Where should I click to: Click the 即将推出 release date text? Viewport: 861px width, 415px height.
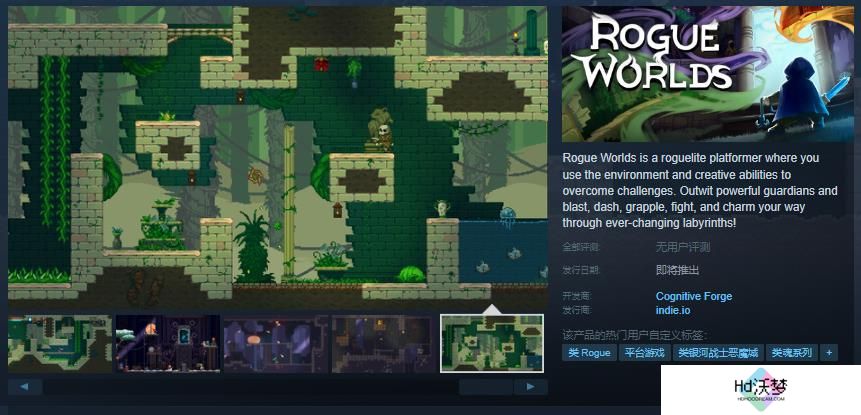click(677, 270)
